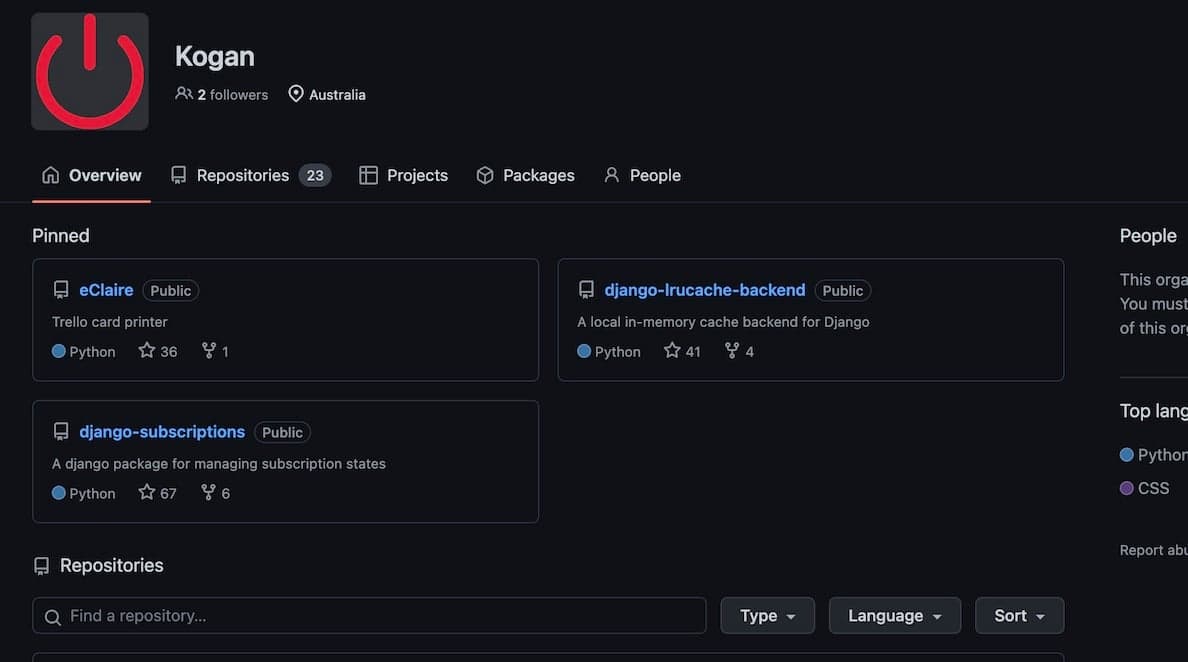Click the Projects table icon

pos(368,175)
